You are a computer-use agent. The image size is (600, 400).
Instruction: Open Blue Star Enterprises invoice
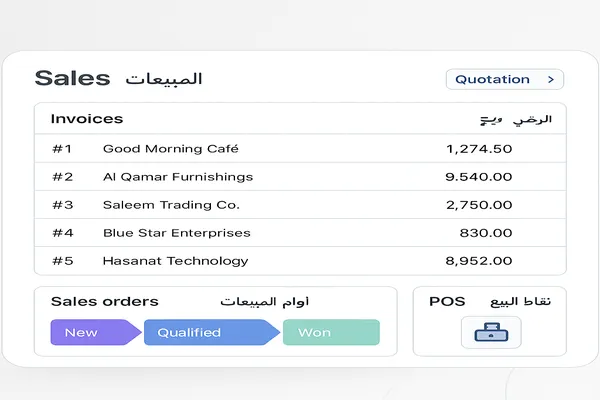[176, 233]
